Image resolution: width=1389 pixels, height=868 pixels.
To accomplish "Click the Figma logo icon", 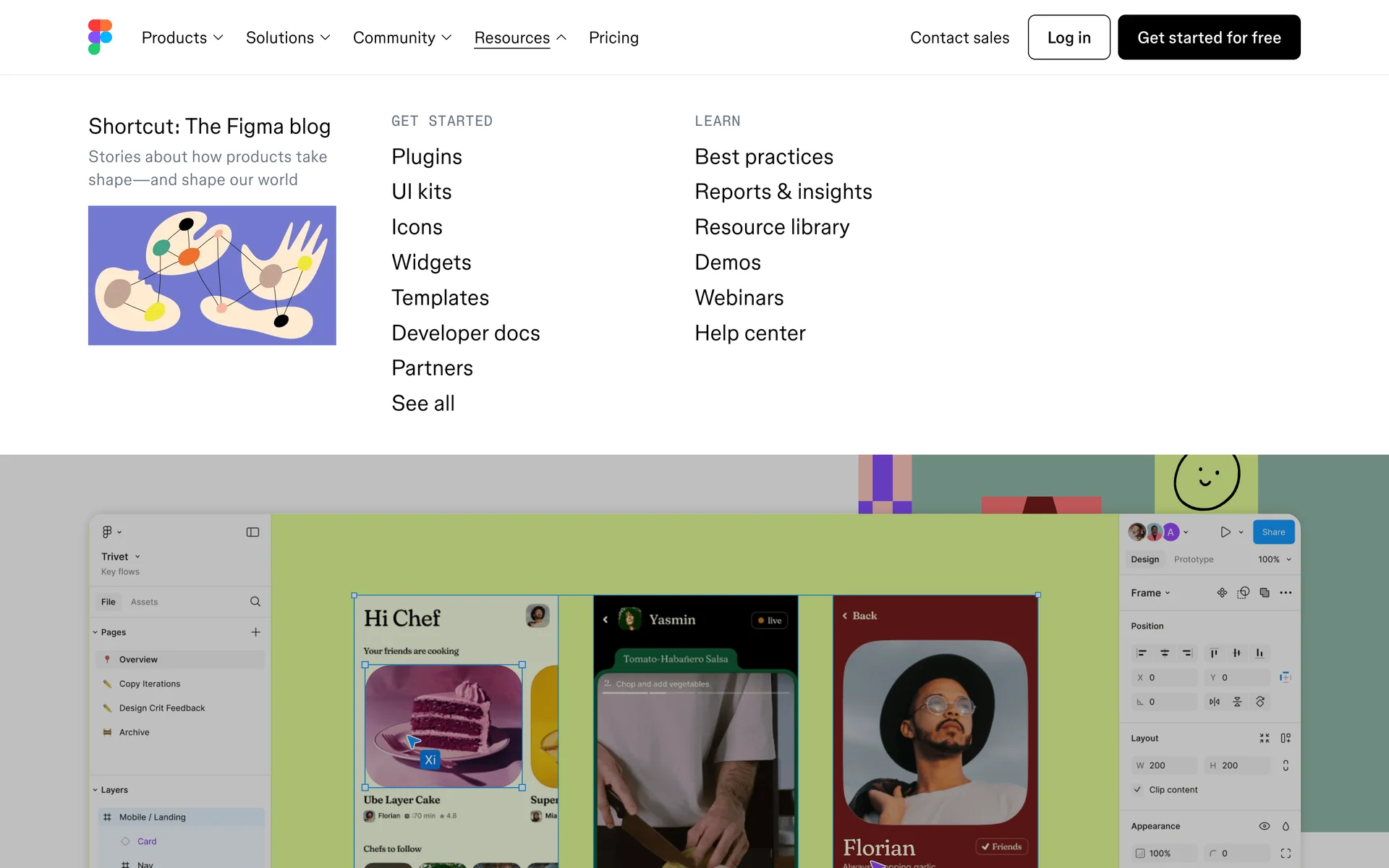I will pos(100,37).
